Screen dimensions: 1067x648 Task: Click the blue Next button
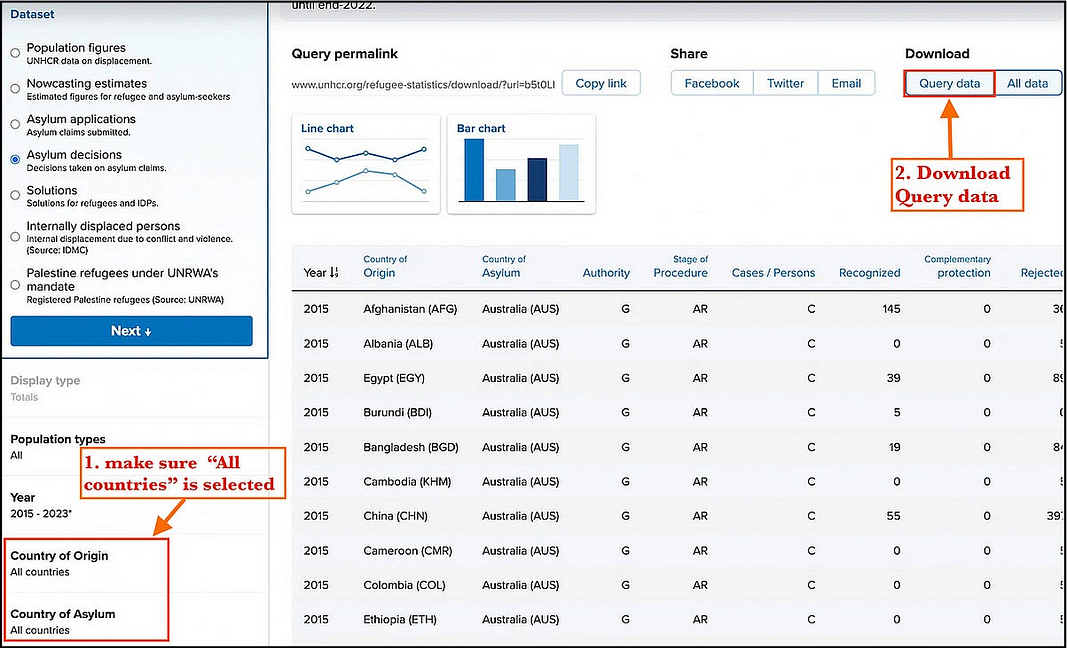point(131,331)
